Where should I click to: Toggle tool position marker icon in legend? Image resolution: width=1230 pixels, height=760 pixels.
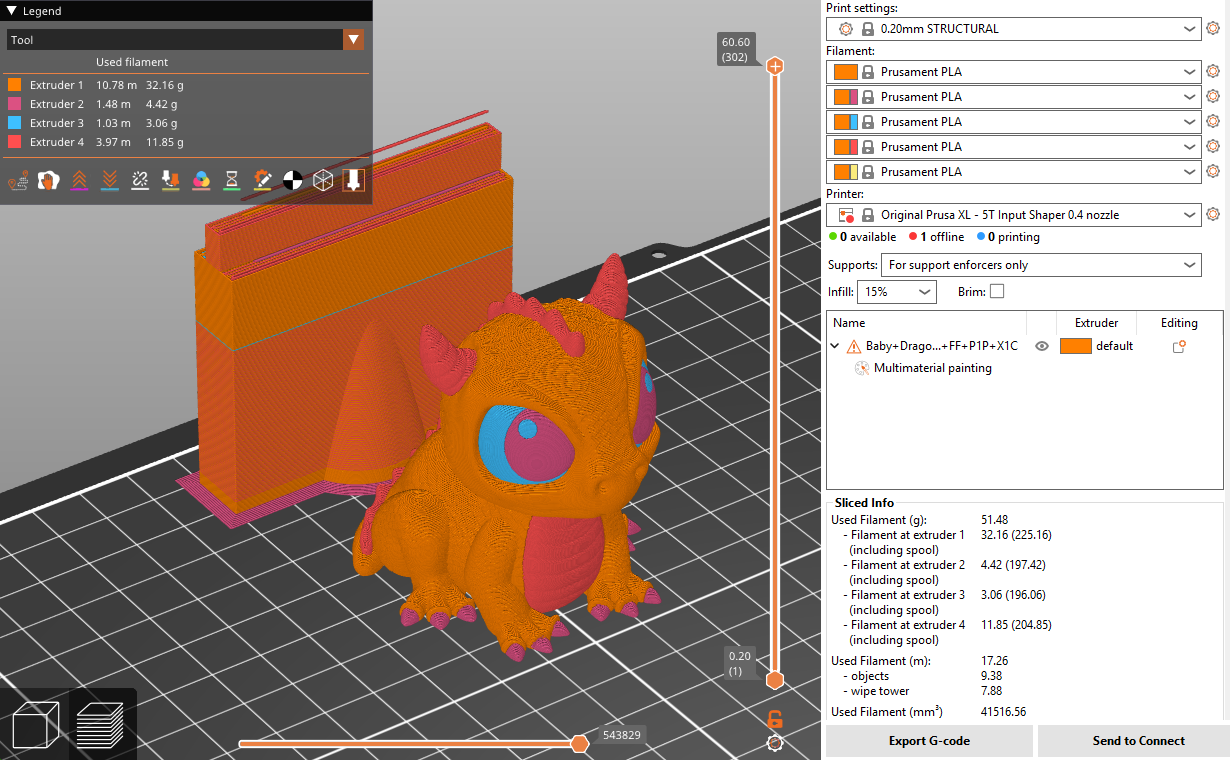(x=353, y=181)
